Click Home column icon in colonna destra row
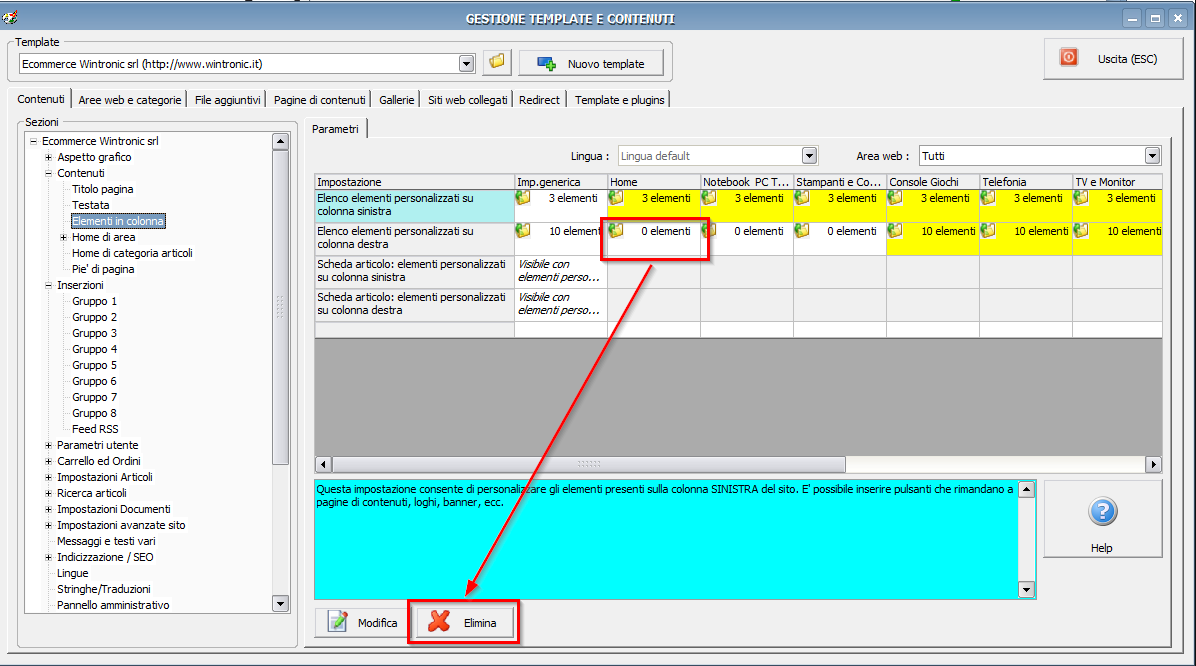The width and height of the screenshot is (1196, 666). click(x=616, y=230)
